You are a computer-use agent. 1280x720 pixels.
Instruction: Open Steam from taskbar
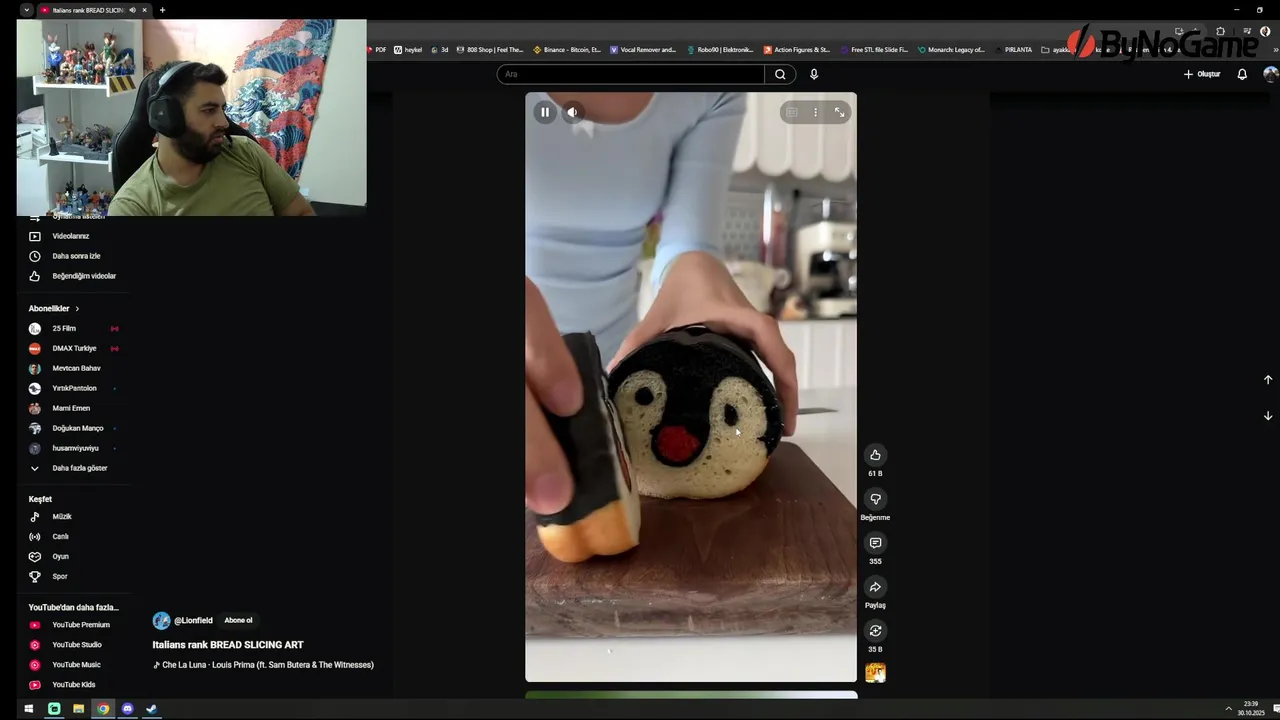tap(151, 709)
